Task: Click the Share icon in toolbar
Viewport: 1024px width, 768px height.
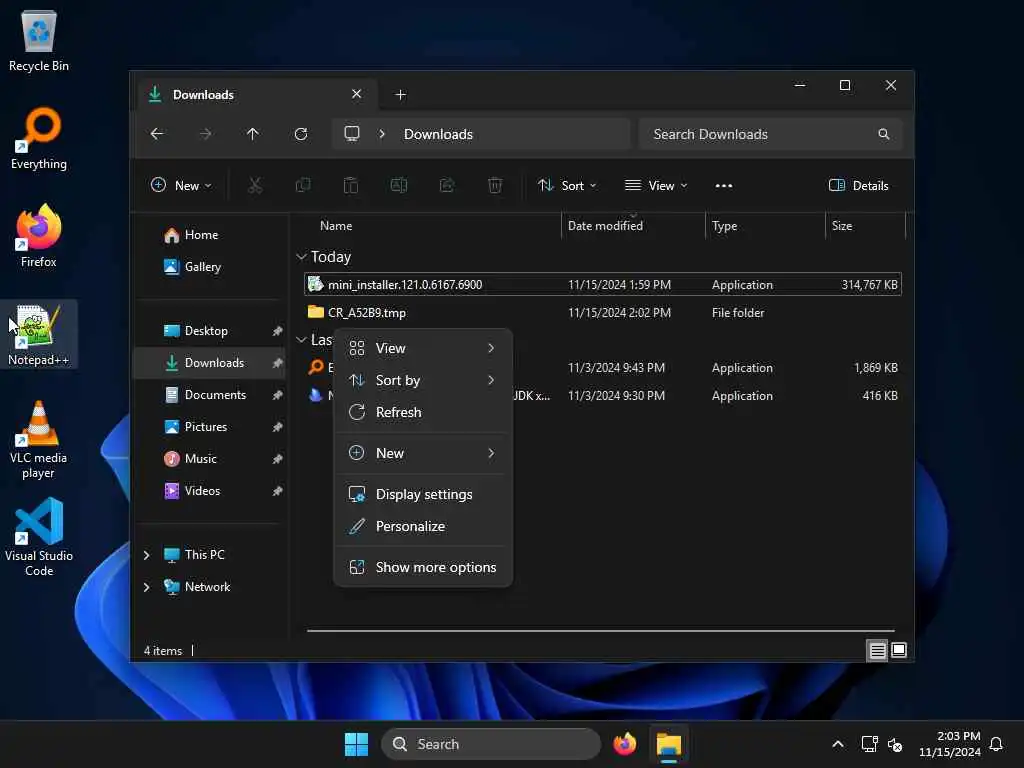Action: point(447,185)
